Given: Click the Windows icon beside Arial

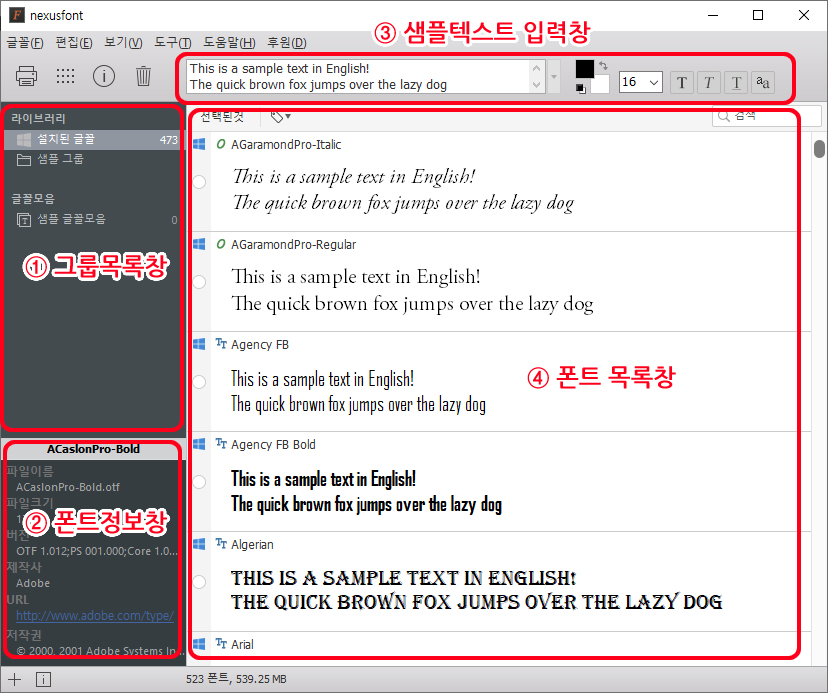Looking at the screenshot, I should pyautogui.click(x=199, y=644).
